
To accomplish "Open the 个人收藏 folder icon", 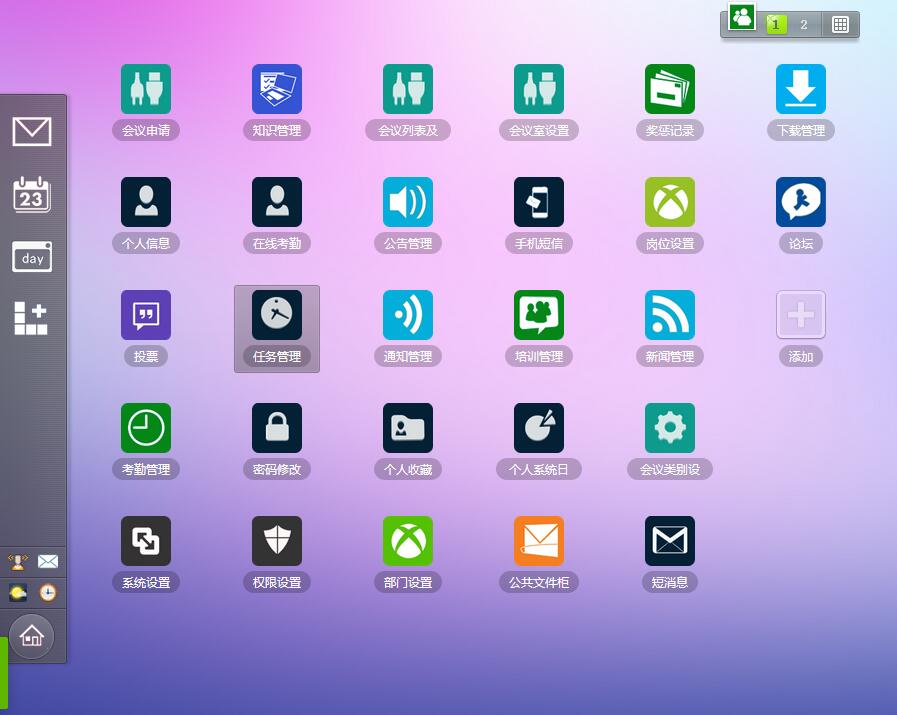I will (408, 428).
